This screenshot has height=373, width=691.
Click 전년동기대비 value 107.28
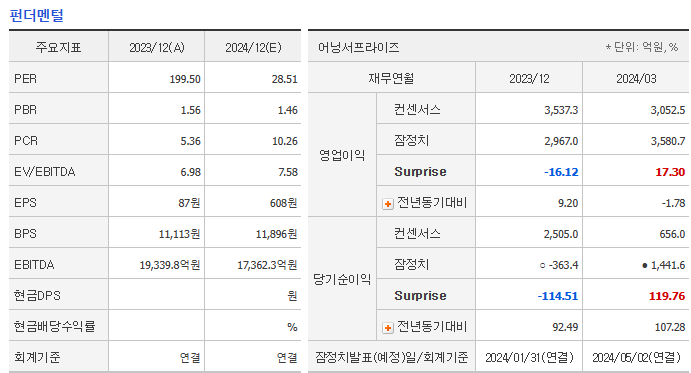[x=670, y=327]
